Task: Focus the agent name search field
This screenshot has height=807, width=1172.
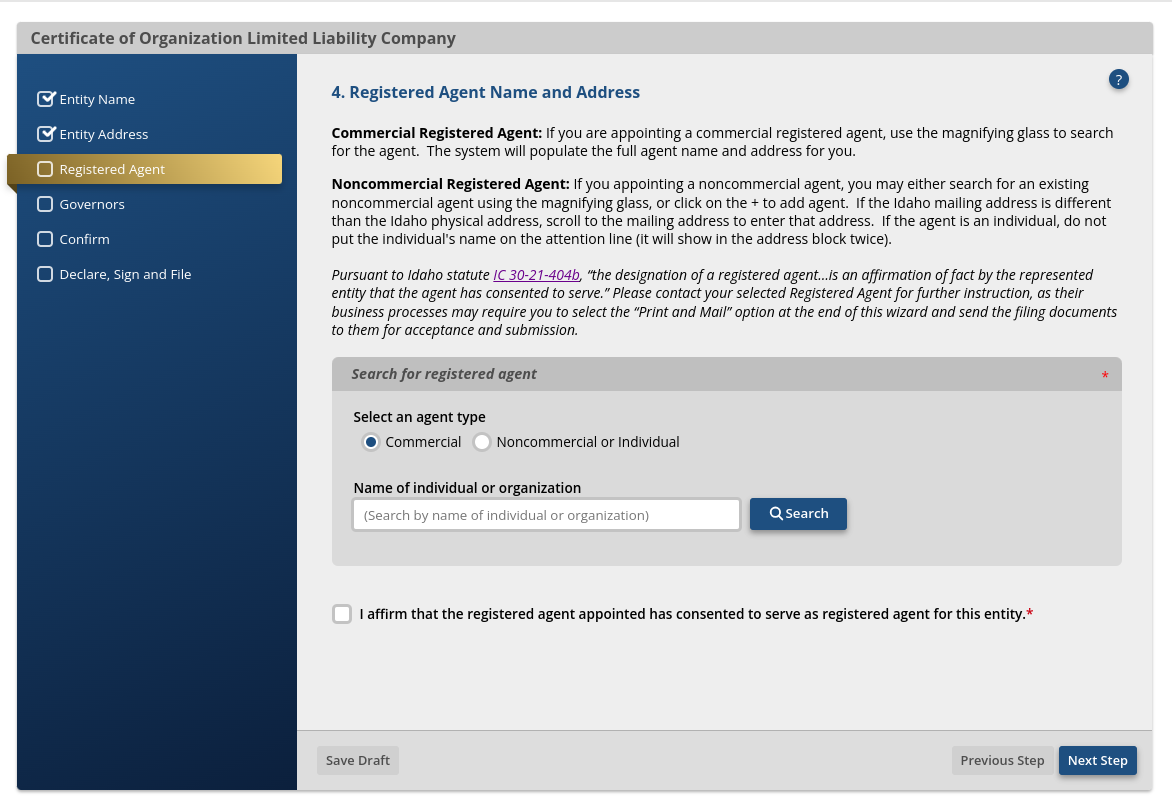Action: [x=546, y=515]
